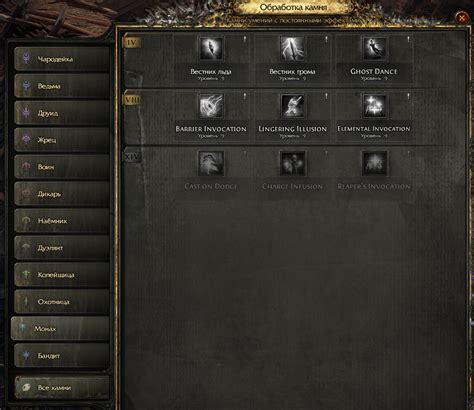Viewport: 474px width, 410px height.
Task: Close the Обработка камня window
Action: tap(462, 17)
